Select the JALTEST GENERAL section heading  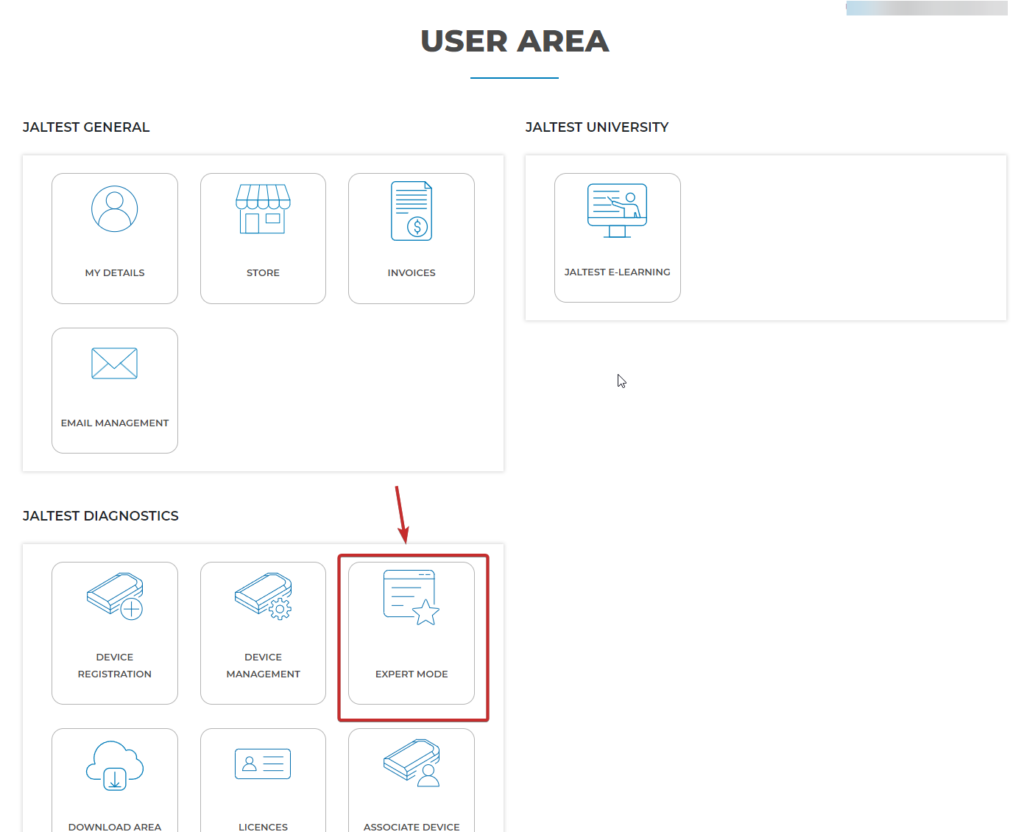(86, 127)
